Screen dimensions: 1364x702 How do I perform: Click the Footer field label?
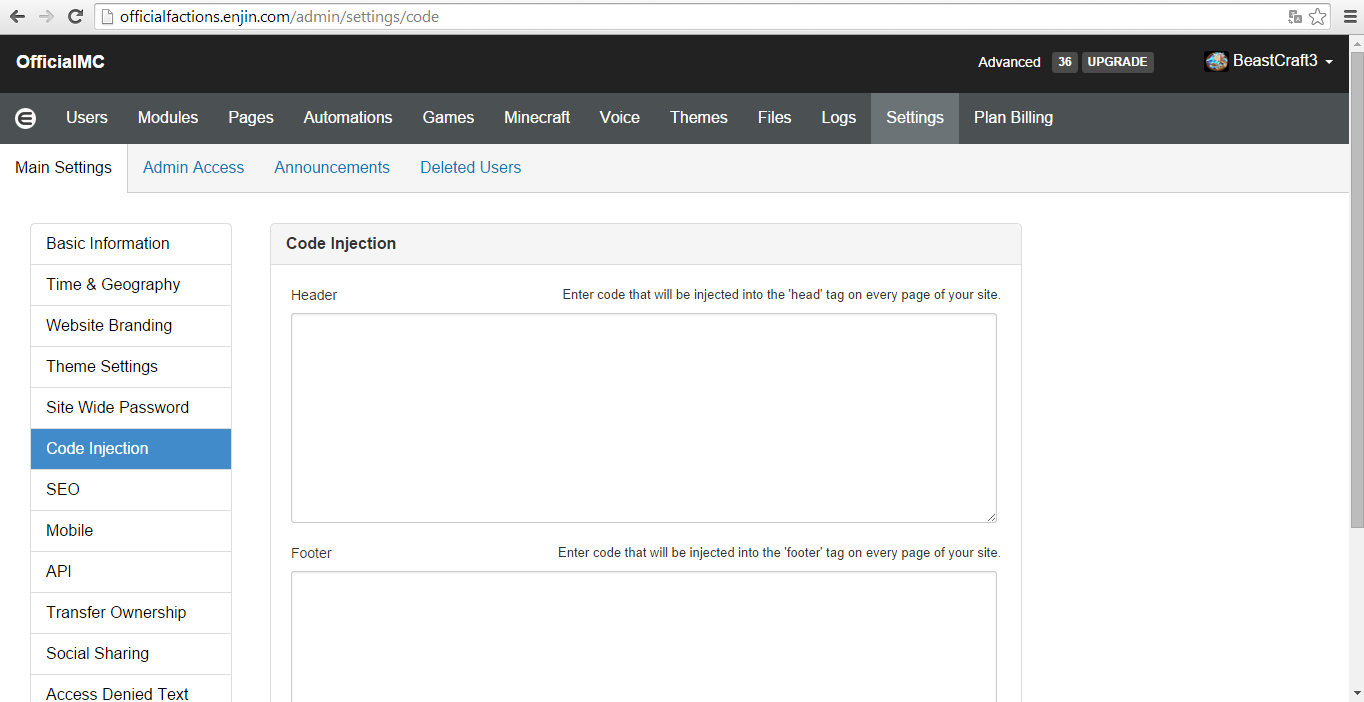(311, 553)
